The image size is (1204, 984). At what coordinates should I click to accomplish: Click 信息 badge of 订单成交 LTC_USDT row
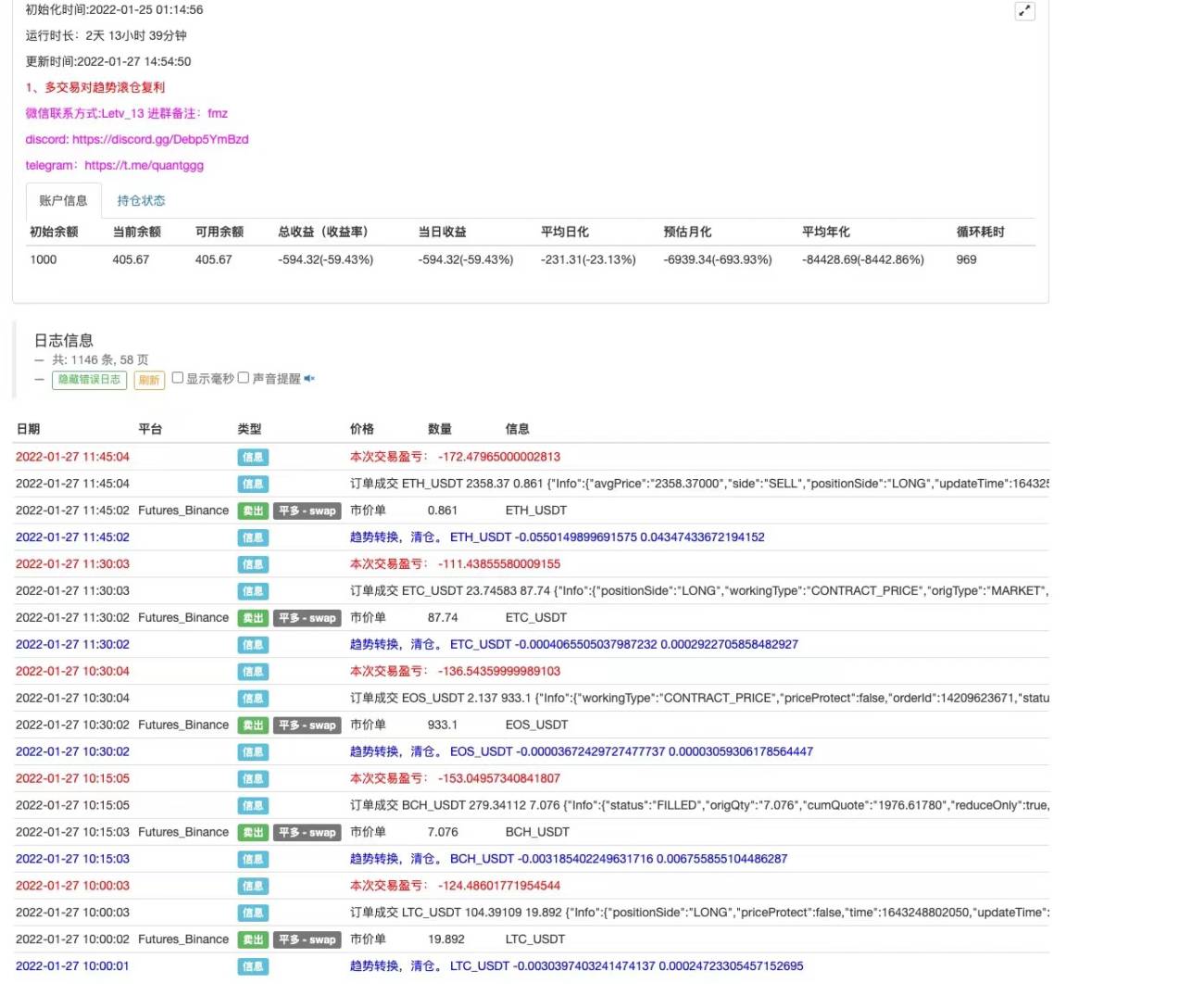click(x=253, y=913)
